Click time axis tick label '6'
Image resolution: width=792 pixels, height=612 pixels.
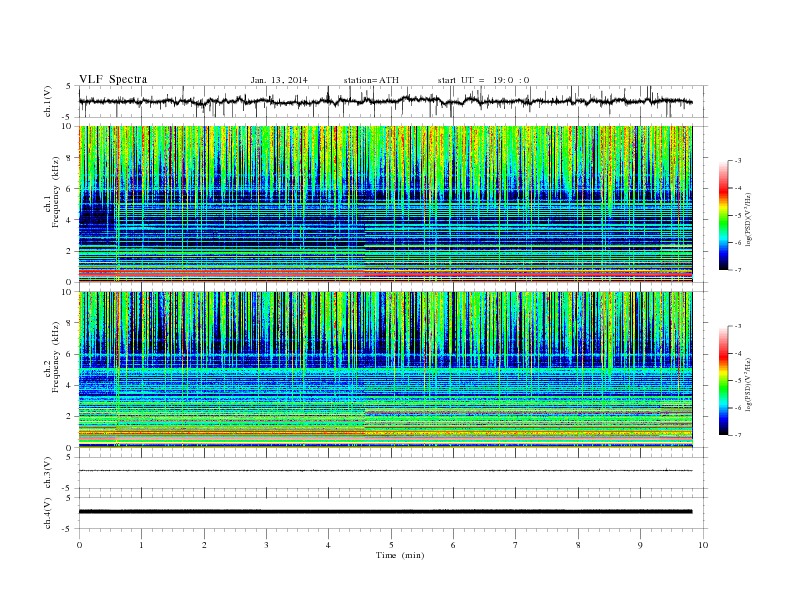click(x=453, y=545)
